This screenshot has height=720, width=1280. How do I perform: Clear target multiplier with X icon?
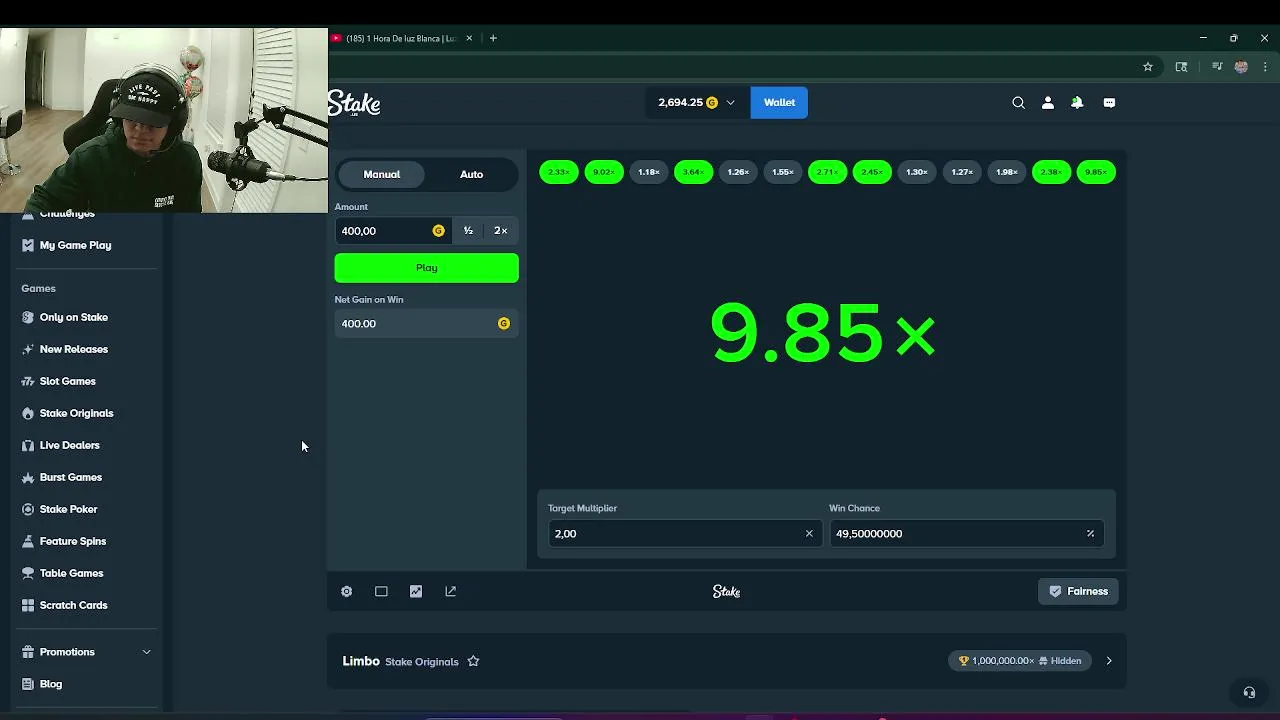[809, 533]
